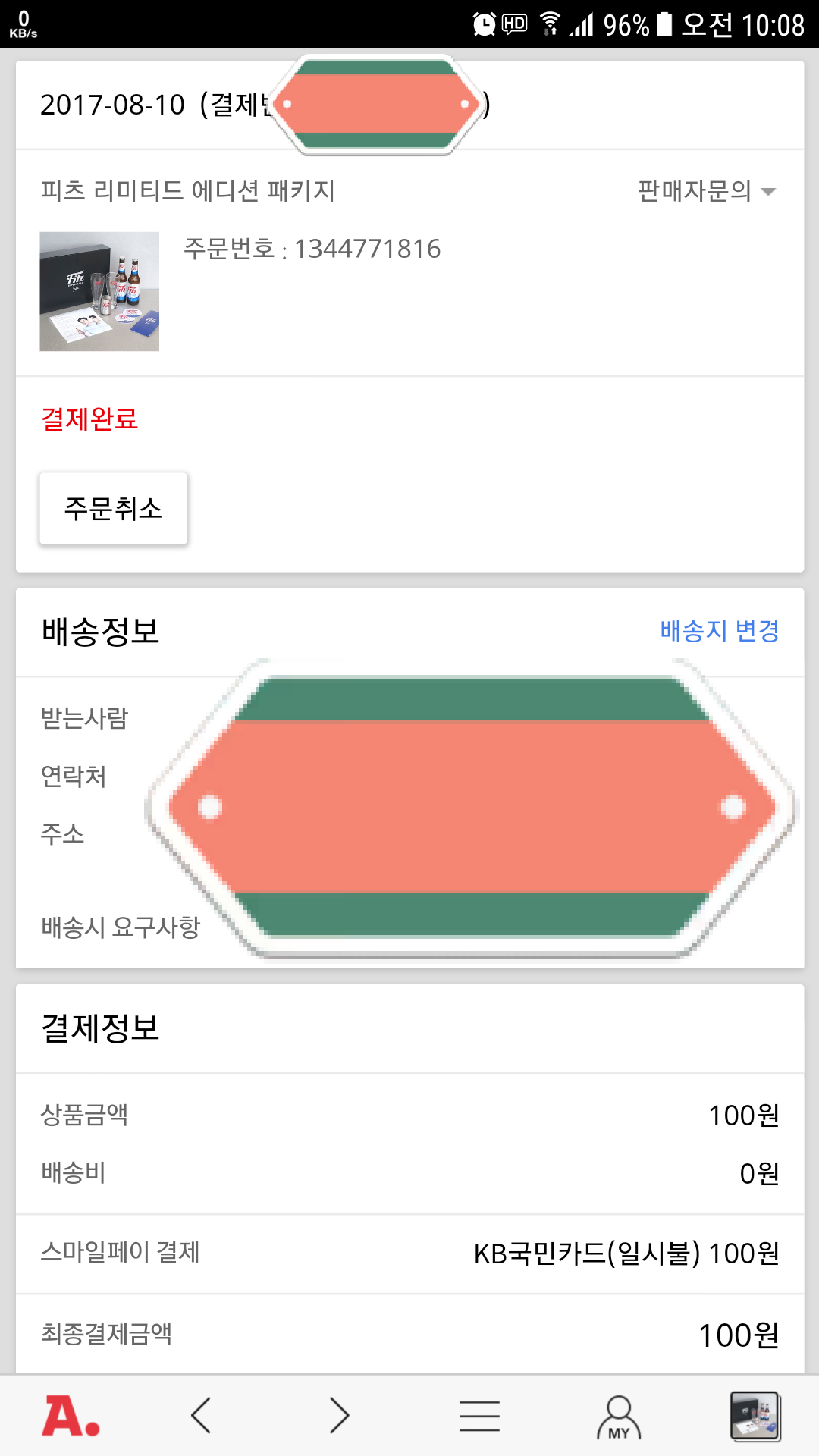Tap the 결제완료 status text

89,419
